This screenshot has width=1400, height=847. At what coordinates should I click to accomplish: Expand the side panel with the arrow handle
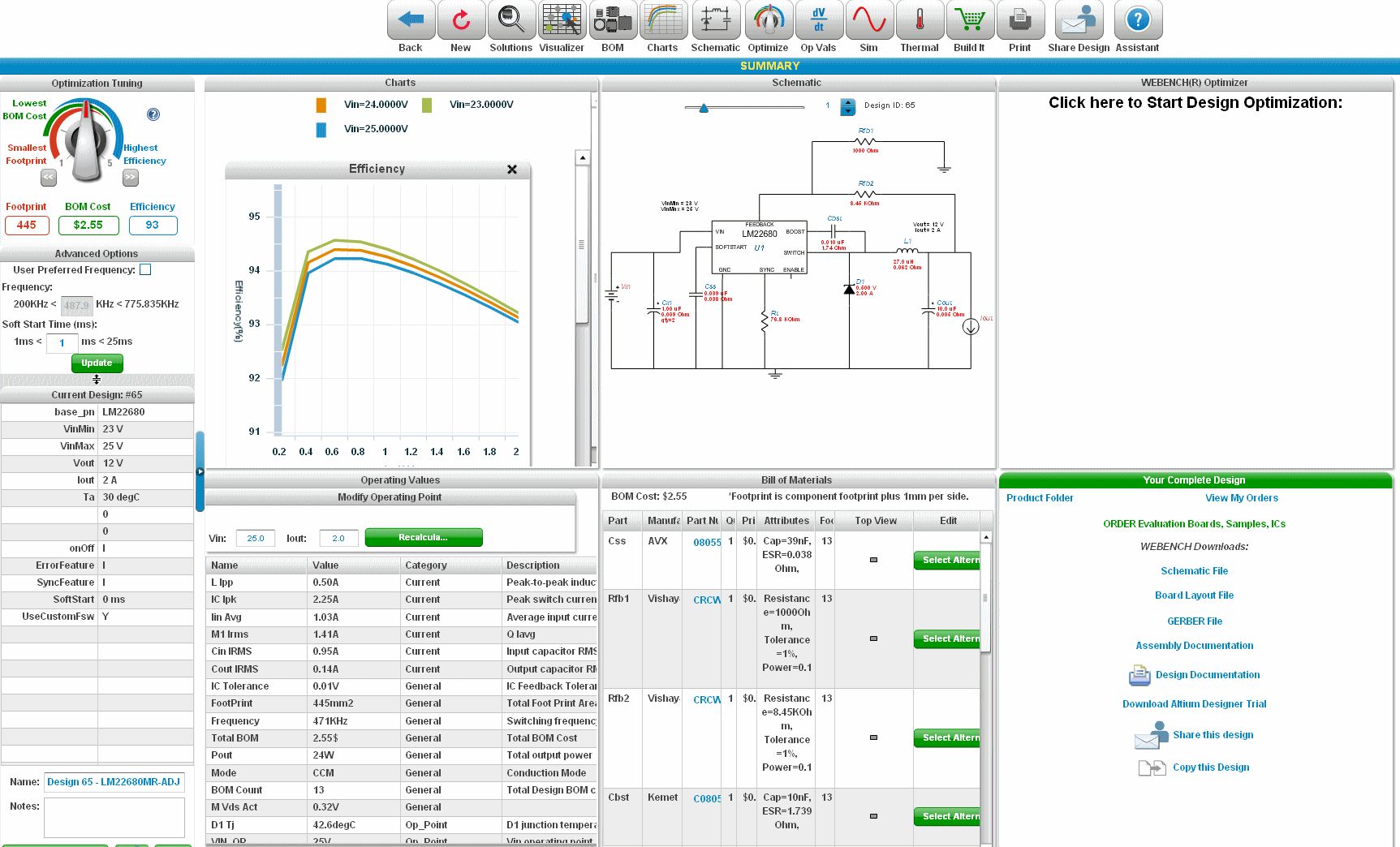tap(200, 471)
